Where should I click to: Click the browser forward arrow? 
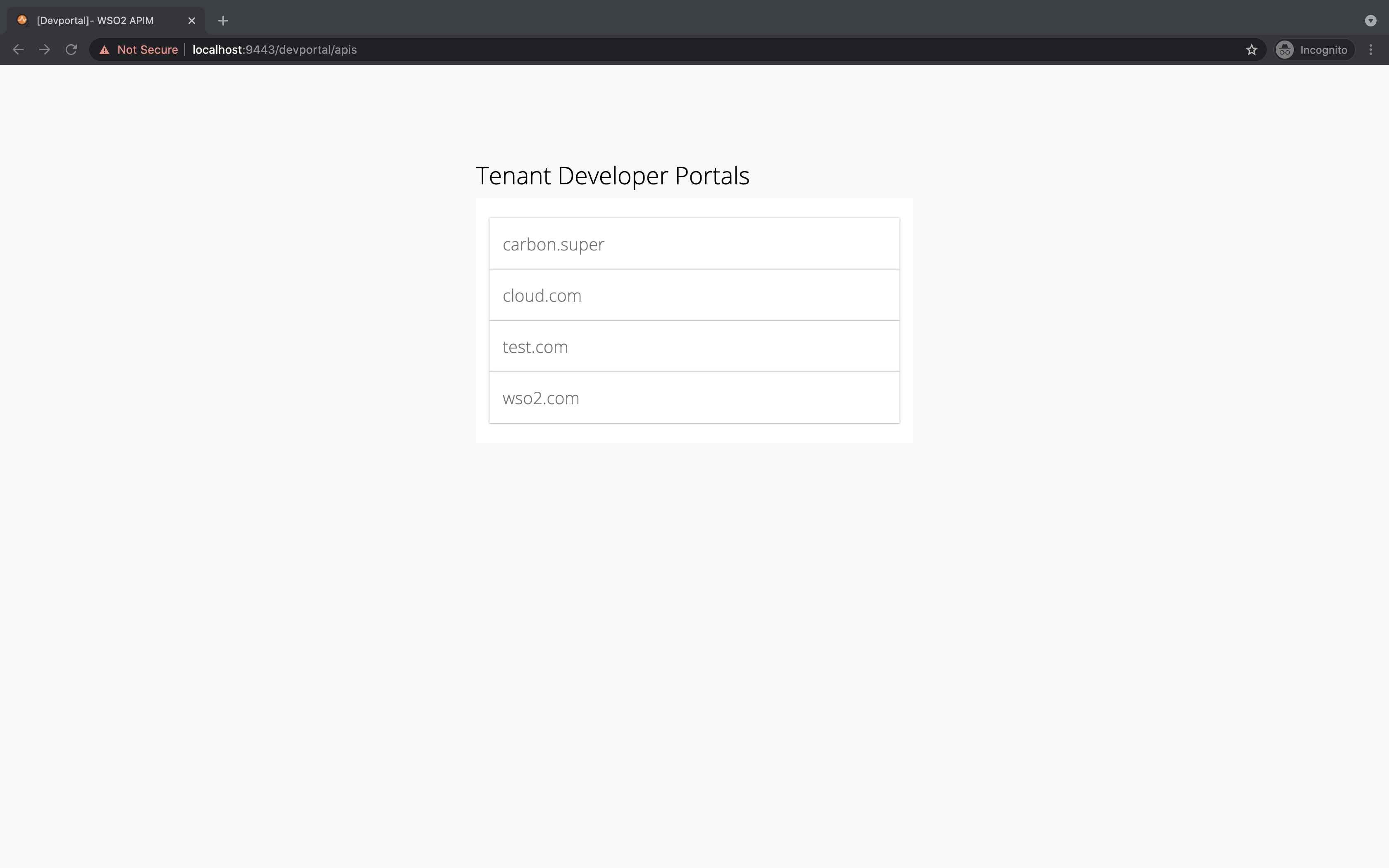(x=45, y=50)
